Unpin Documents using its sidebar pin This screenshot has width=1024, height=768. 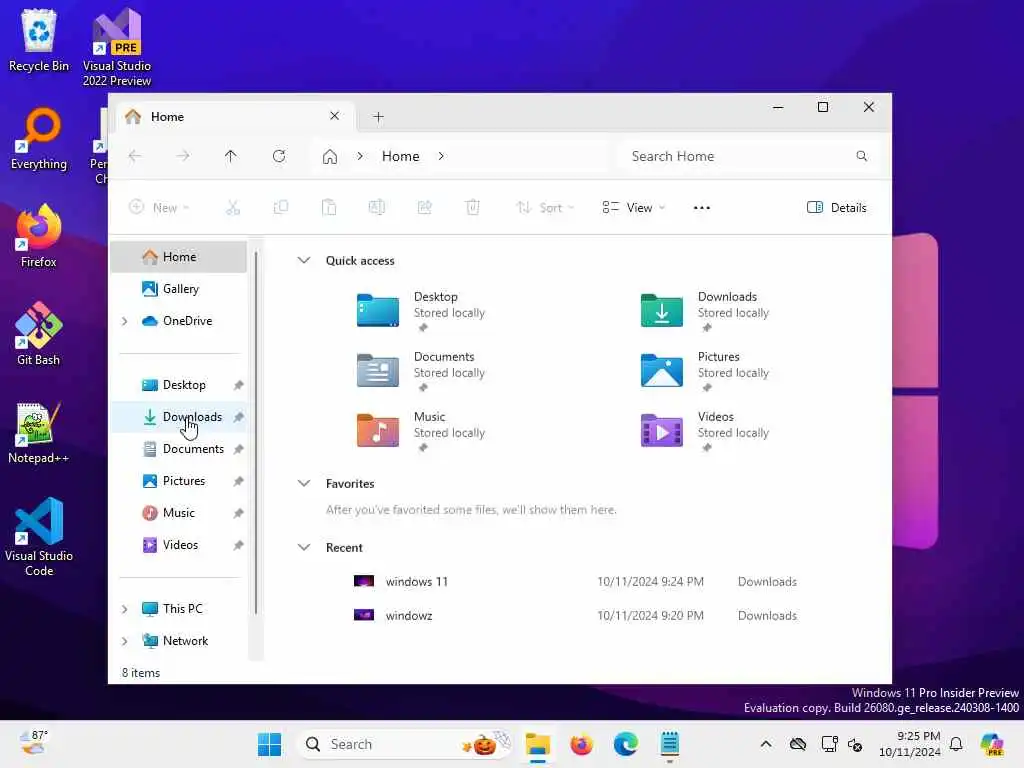click(238, 449)
